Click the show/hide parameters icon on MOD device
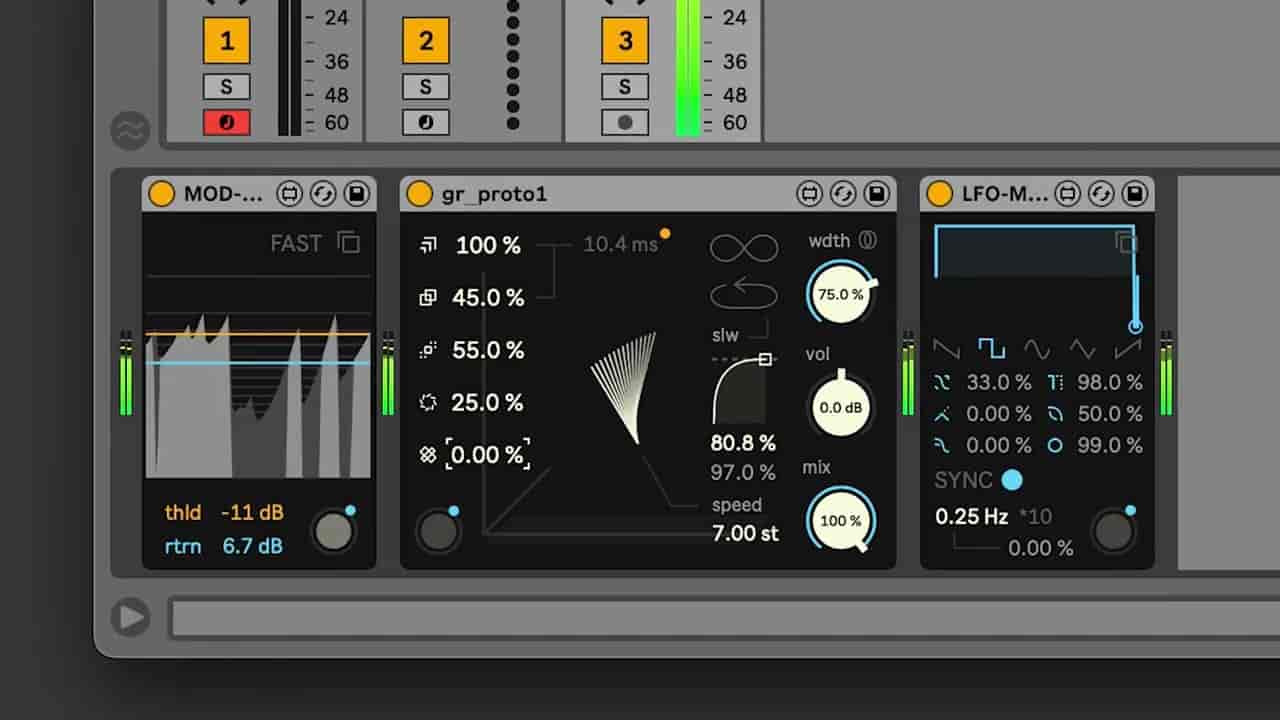Viewport: 1280px width, 720px height. [x=290, y=193]
